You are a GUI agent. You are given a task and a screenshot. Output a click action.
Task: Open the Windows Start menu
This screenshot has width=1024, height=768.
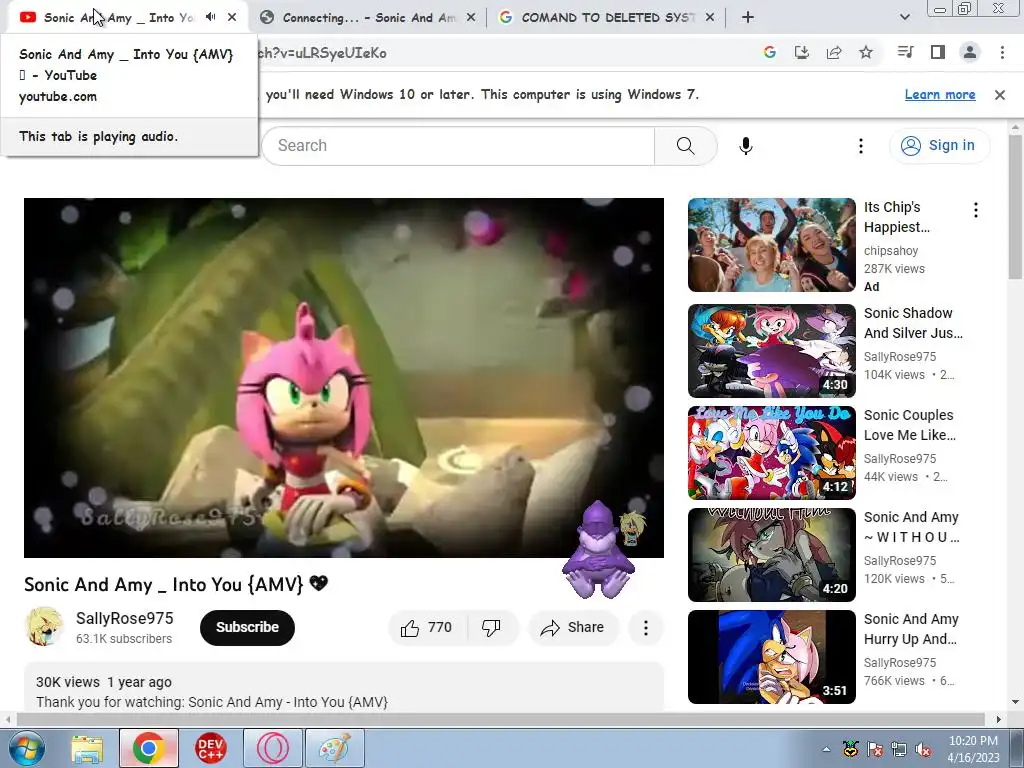[x=26, y=748]
